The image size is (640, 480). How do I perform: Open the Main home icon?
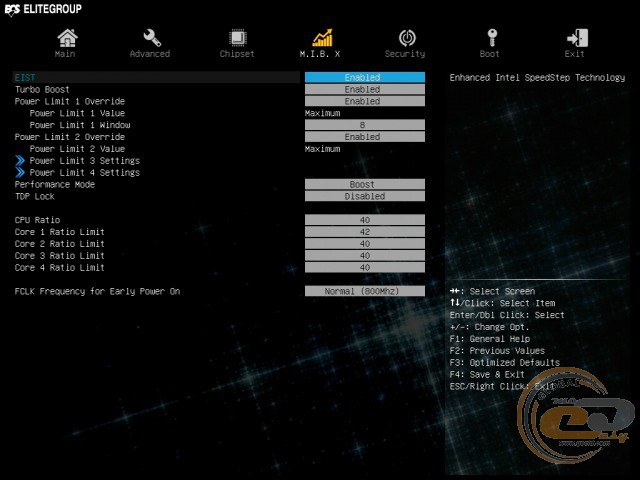pyautogui.click(x=67, y=38)
